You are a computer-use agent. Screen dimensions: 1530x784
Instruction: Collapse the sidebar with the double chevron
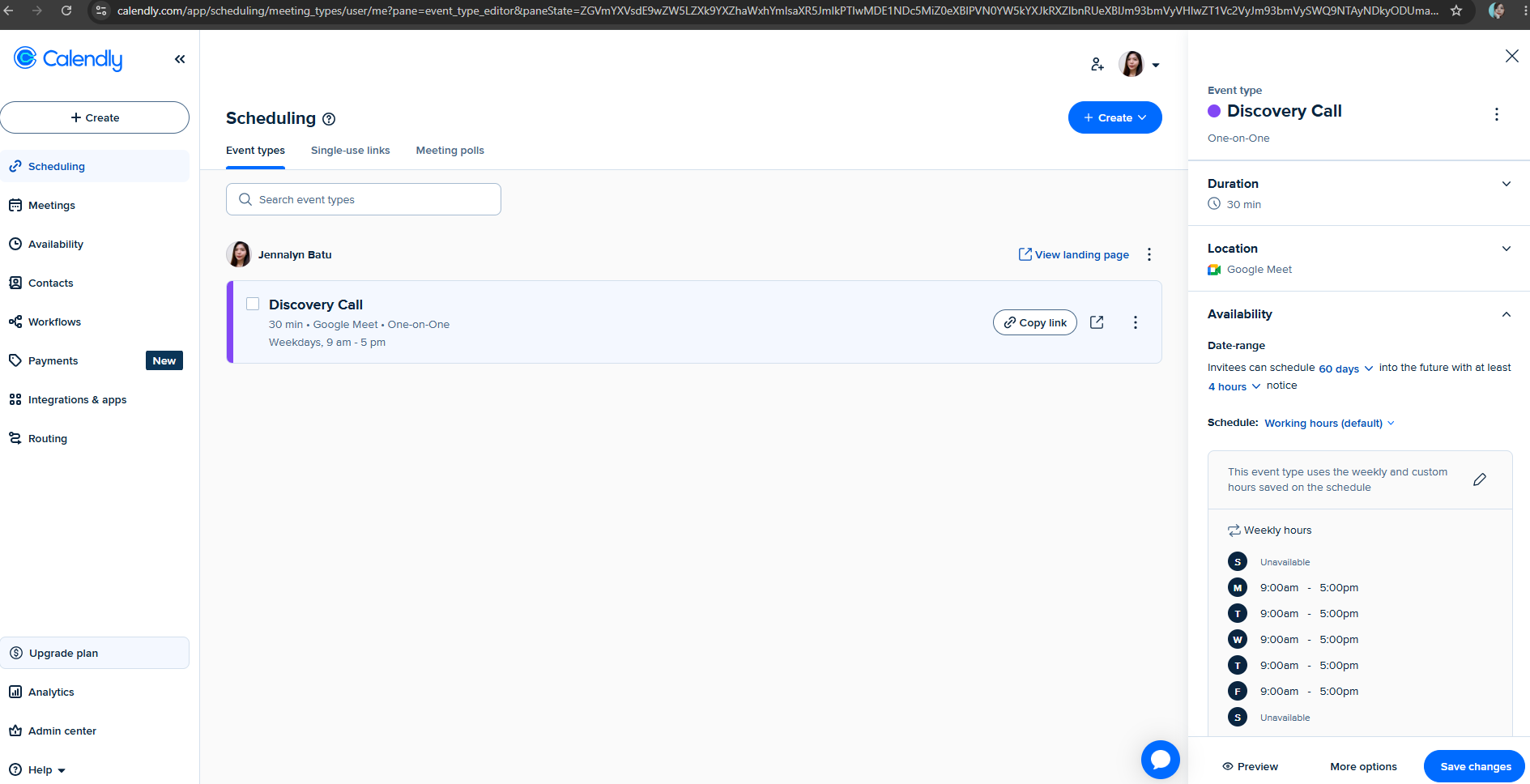coord(180,59)
